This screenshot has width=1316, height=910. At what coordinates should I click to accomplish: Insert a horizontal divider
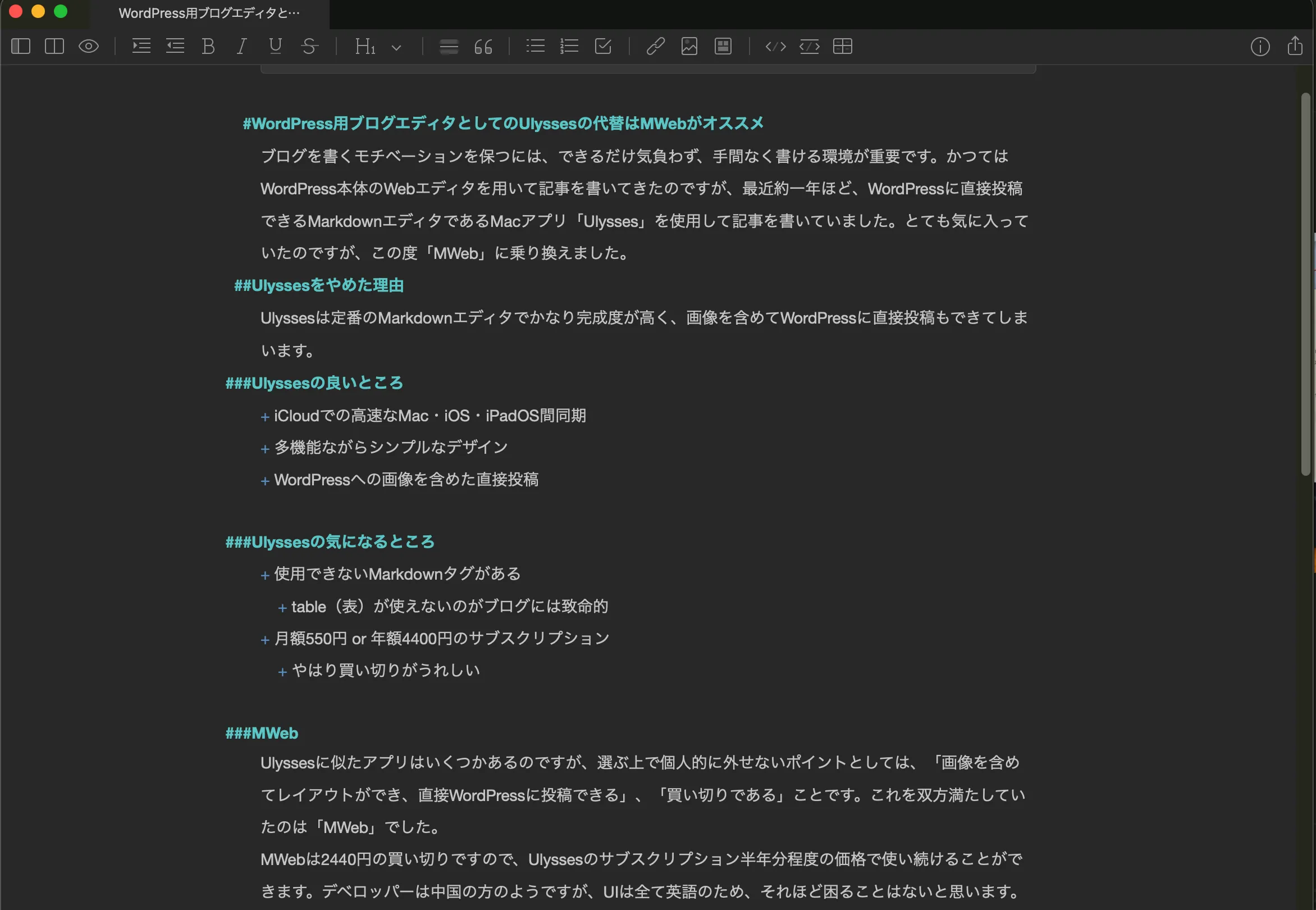click(x=449, y=47)
